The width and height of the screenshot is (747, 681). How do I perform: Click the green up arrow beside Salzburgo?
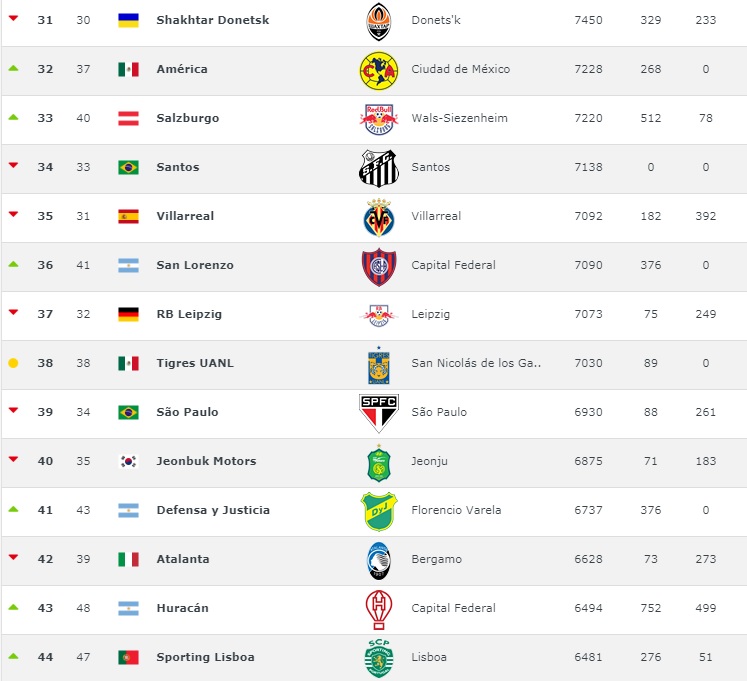coord(13,117)
